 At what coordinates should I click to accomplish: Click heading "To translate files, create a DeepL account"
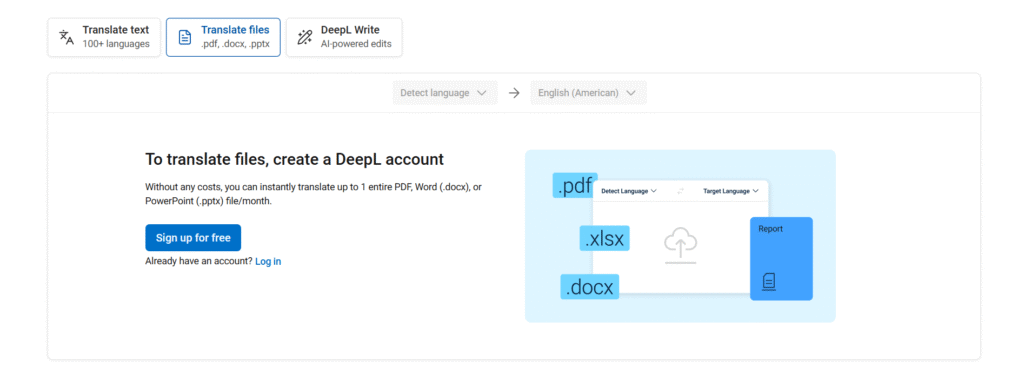pos(295,159)
